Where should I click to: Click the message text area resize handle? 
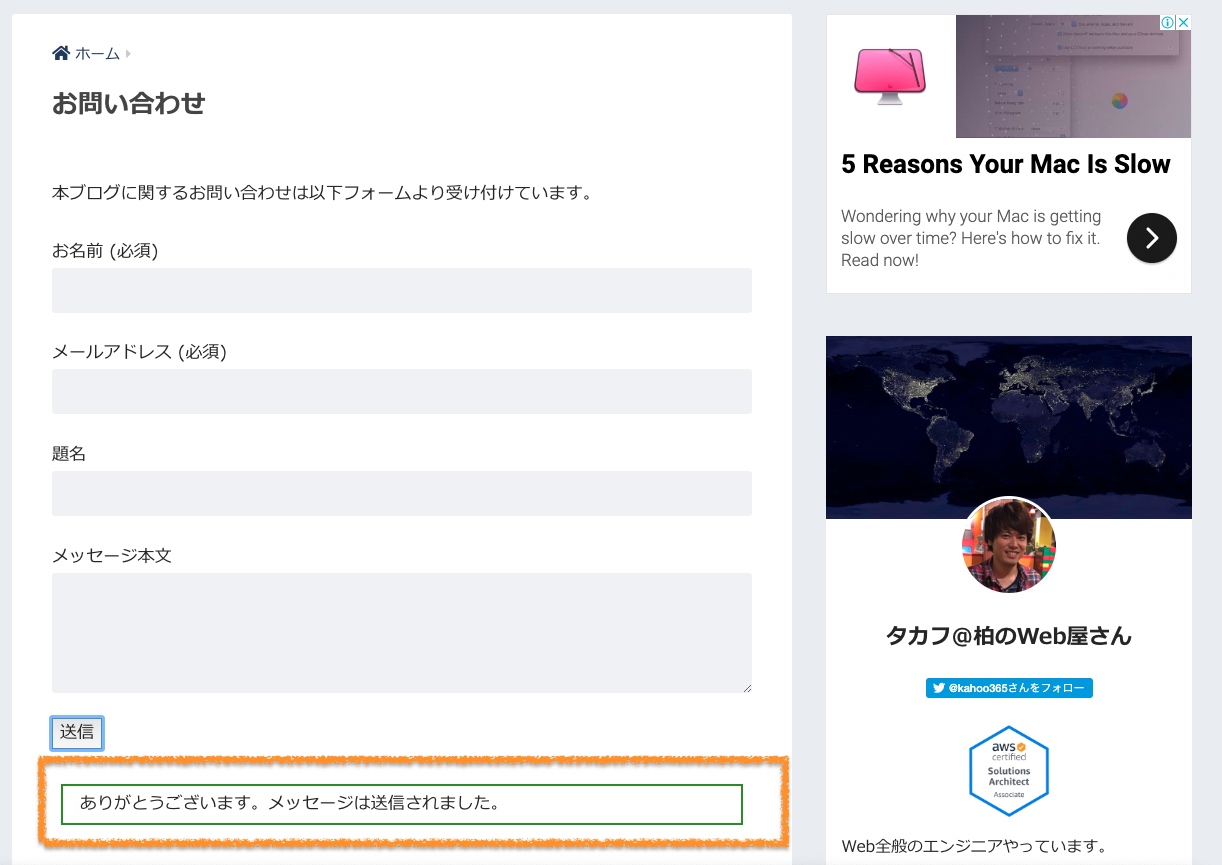pos(746,688)
